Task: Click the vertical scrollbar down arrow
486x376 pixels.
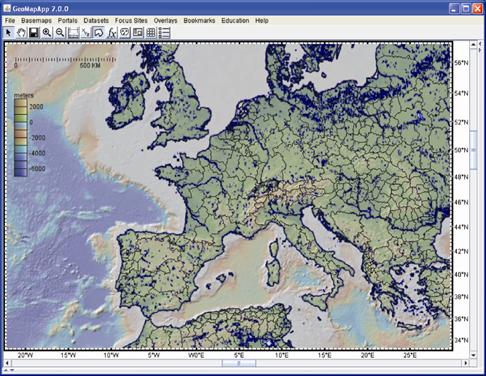Action: (x=473, y=356)
